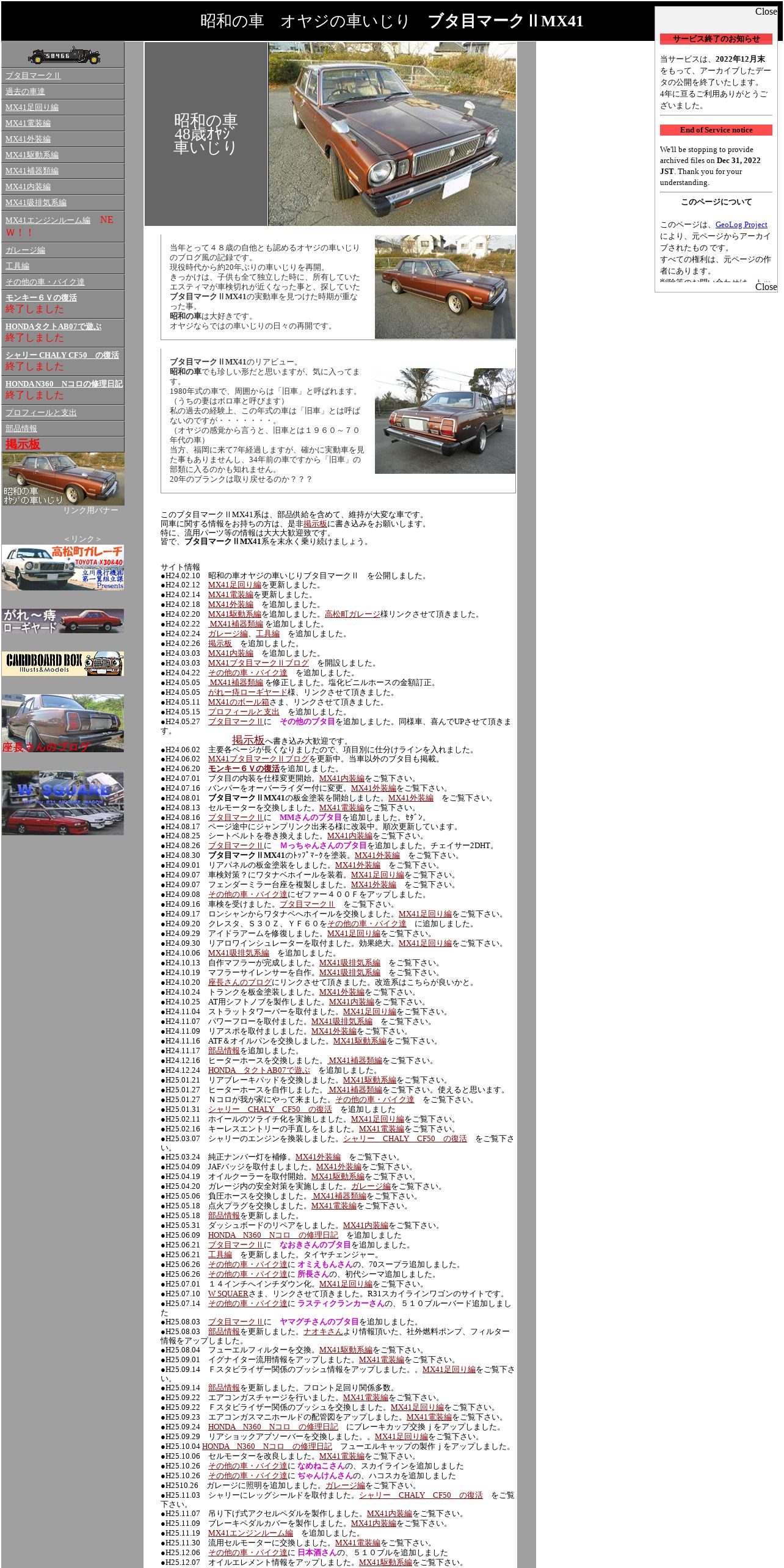Open プロフィールと支出 in the sidebar

(41, 413)
